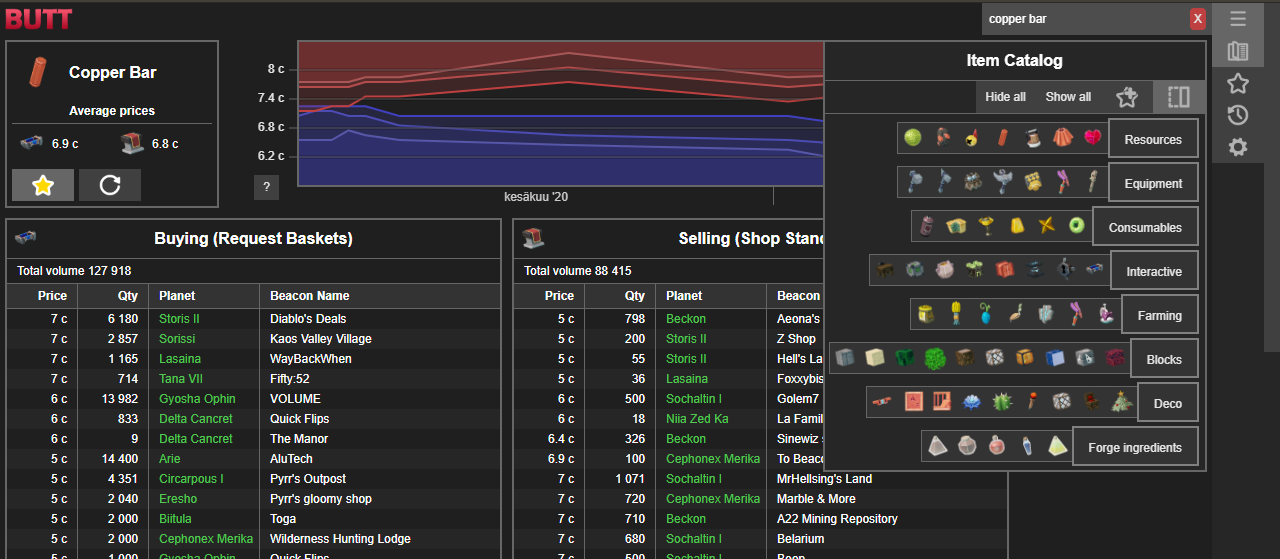Refresh Copper Bar price data
1280x559 pixels.
coord(110,185)
